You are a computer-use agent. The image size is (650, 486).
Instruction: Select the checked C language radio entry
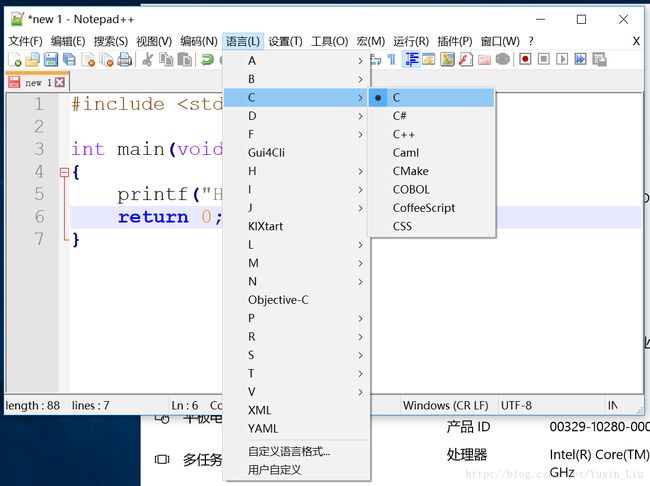coord(432,98)
